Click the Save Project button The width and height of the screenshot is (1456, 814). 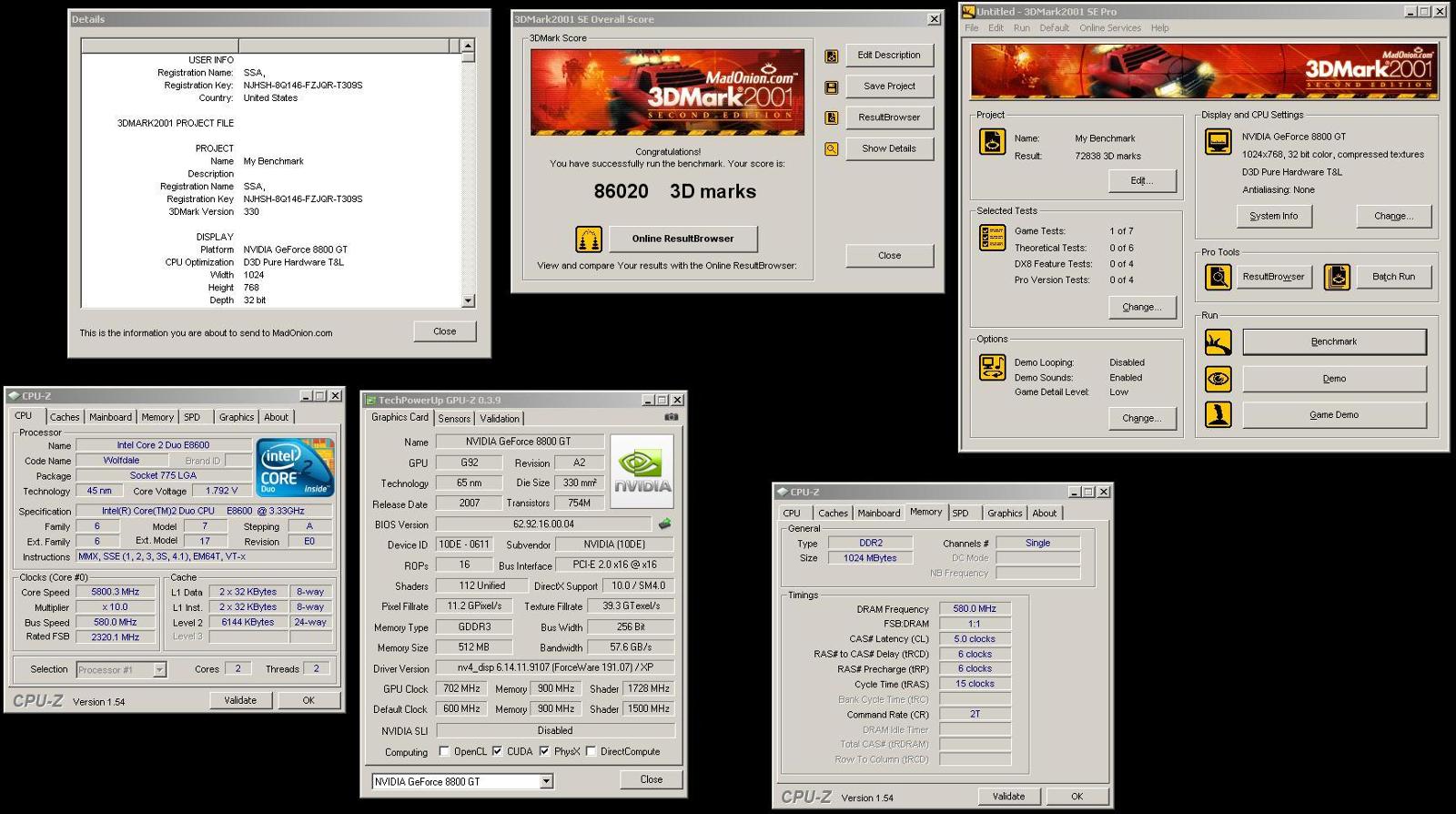click(x=889, y=86)
